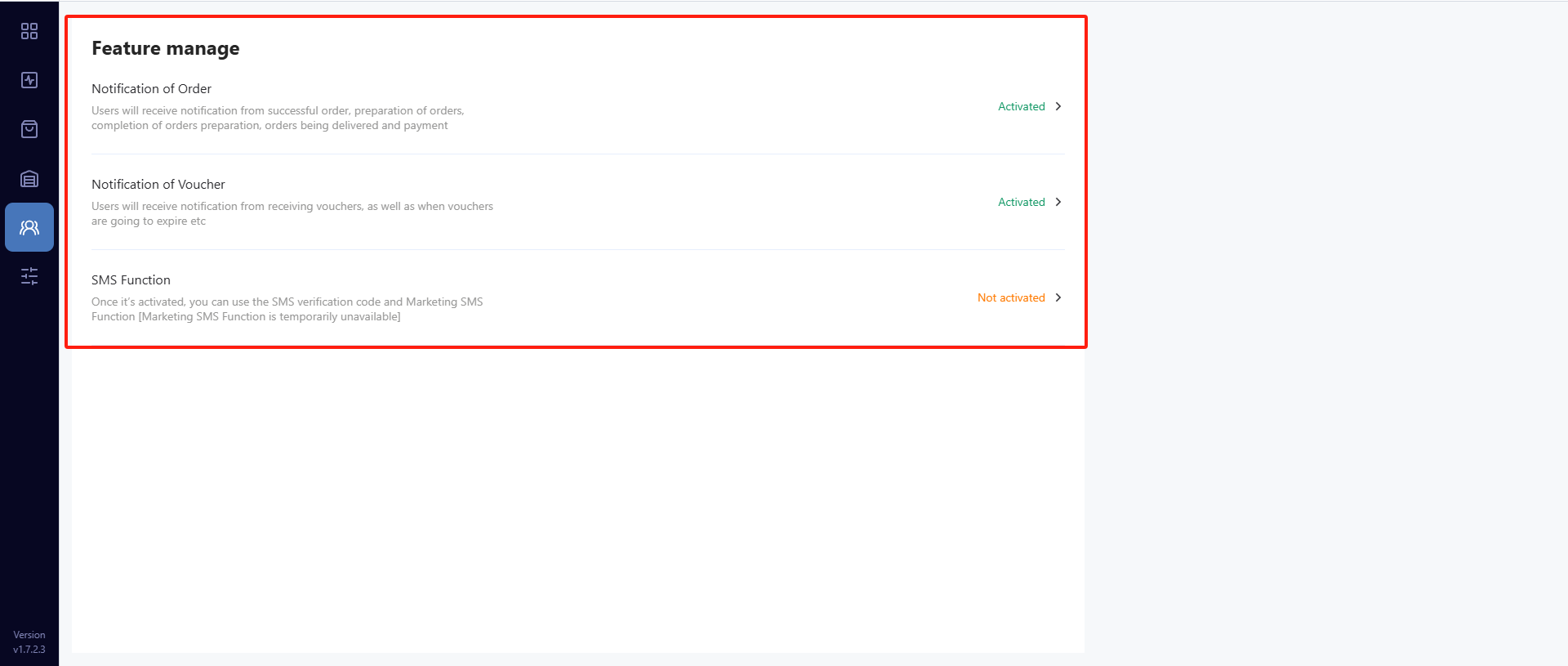Select the SMS Function description text
Image resolution: width=1568 pixels, height=666 pixels.
point(287,309)
